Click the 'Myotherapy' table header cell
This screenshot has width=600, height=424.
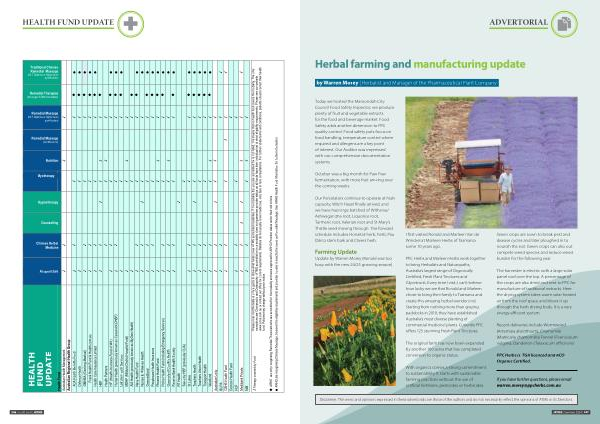click(x=42, y=181)
